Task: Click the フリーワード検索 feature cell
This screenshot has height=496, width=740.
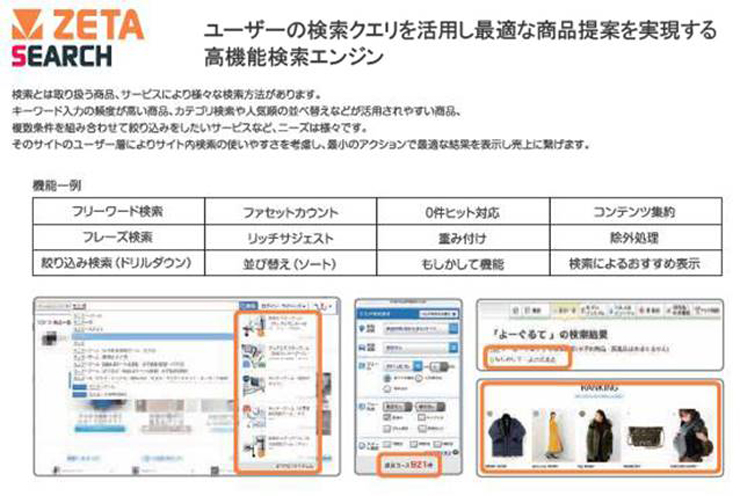Action: click(x=118, y=213)
